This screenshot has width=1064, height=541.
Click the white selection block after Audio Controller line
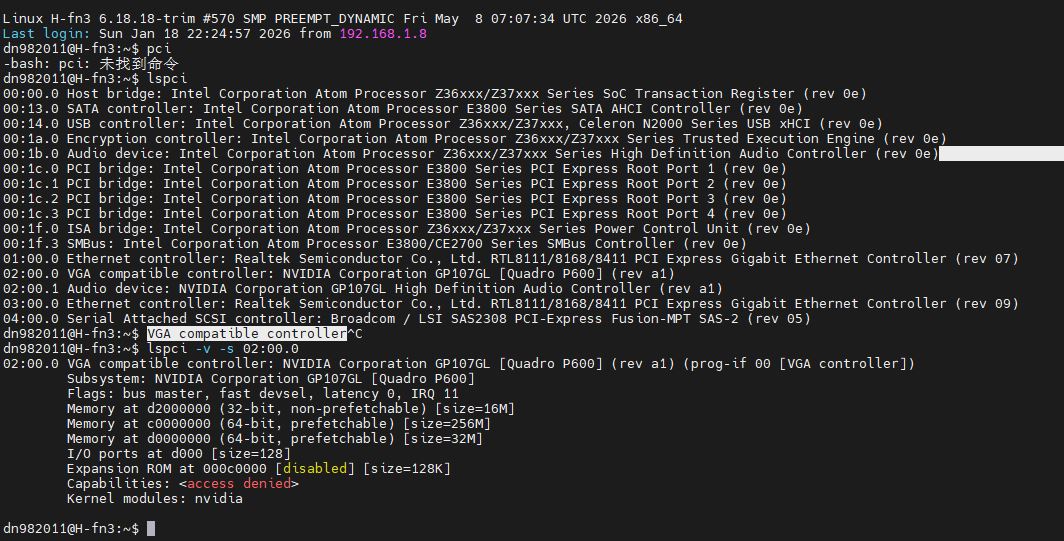[x=1001, y=153]
